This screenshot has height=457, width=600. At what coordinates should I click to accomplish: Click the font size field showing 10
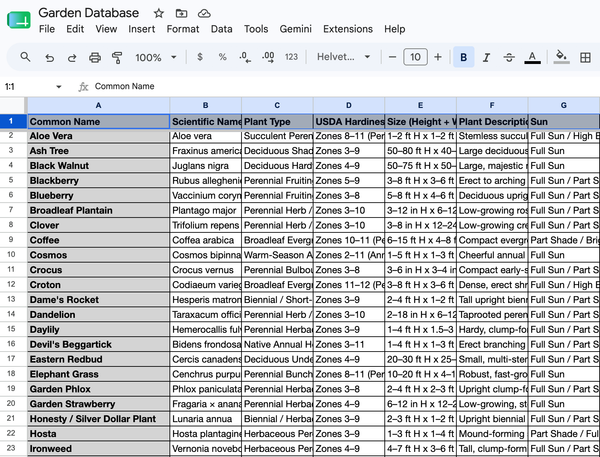415,57
